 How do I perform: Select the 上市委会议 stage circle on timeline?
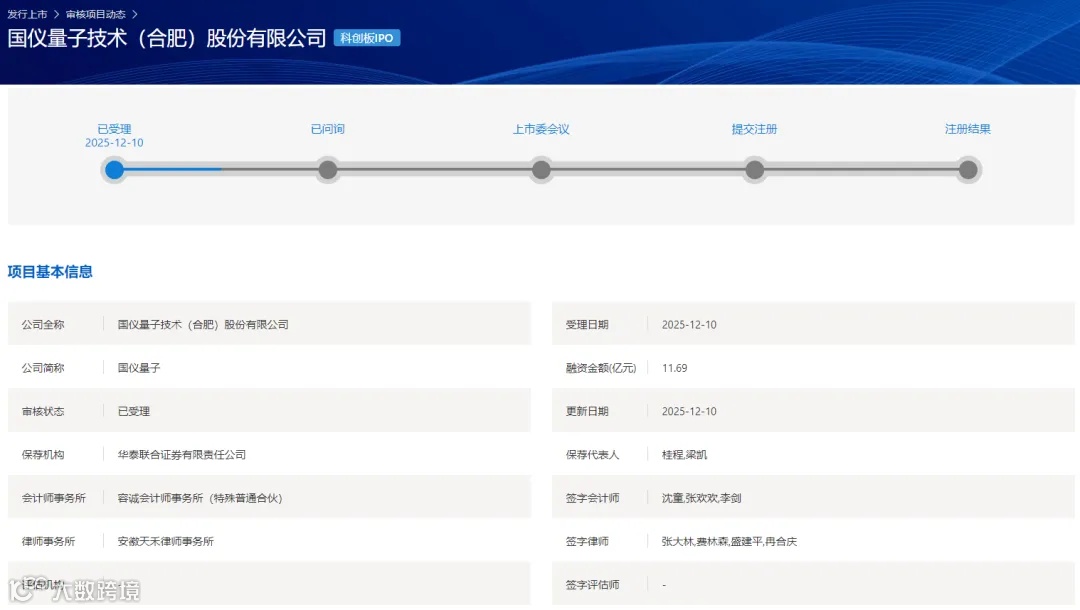coord(541,169)
